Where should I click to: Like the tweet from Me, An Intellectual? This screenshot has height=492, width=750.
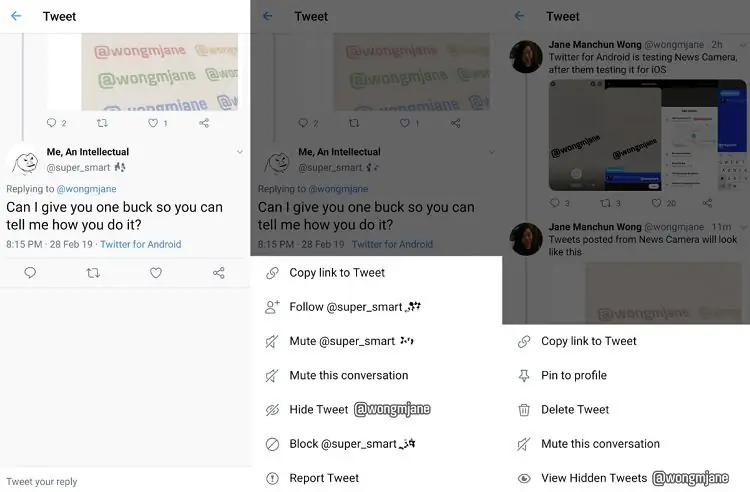(156, 273)
